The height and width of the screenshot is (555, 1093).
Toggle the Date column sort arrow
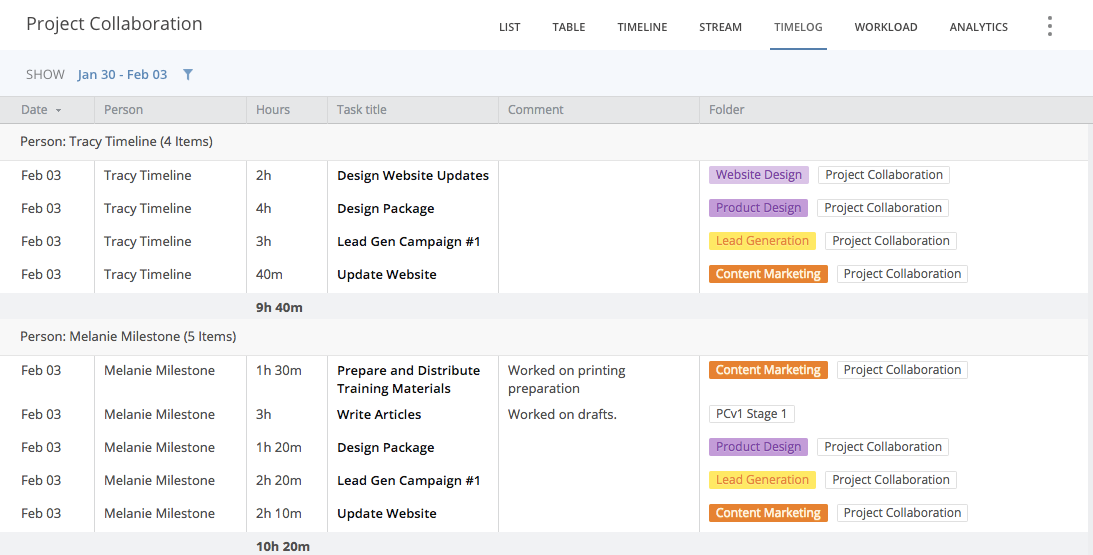pos(58,110)
